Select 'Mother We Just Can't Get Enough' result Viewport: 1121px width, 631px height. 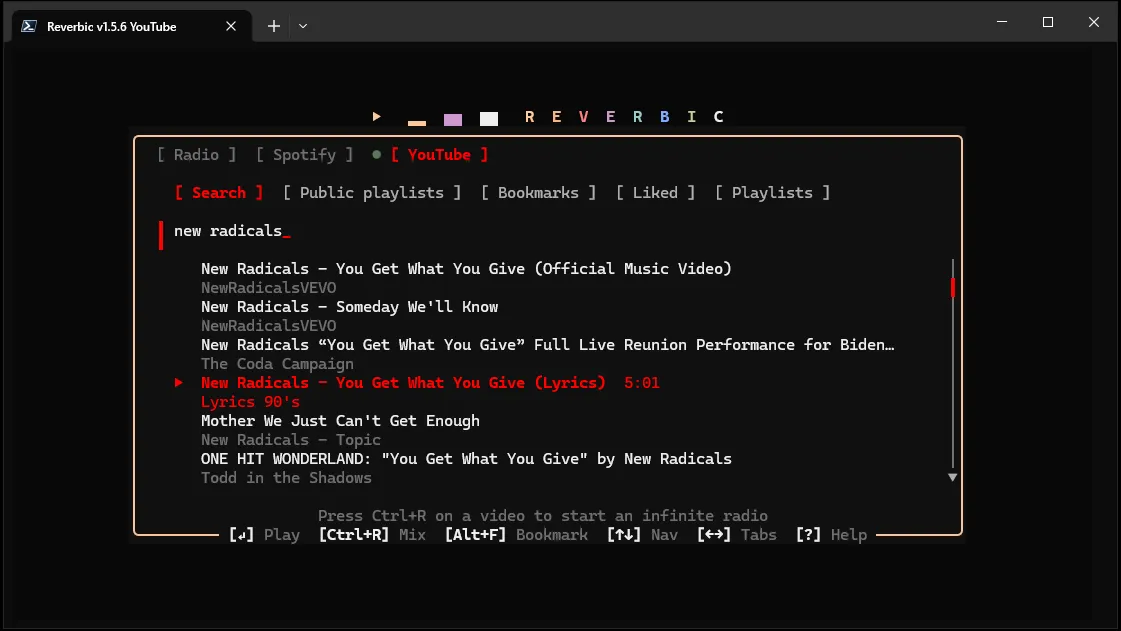point(340,420)
